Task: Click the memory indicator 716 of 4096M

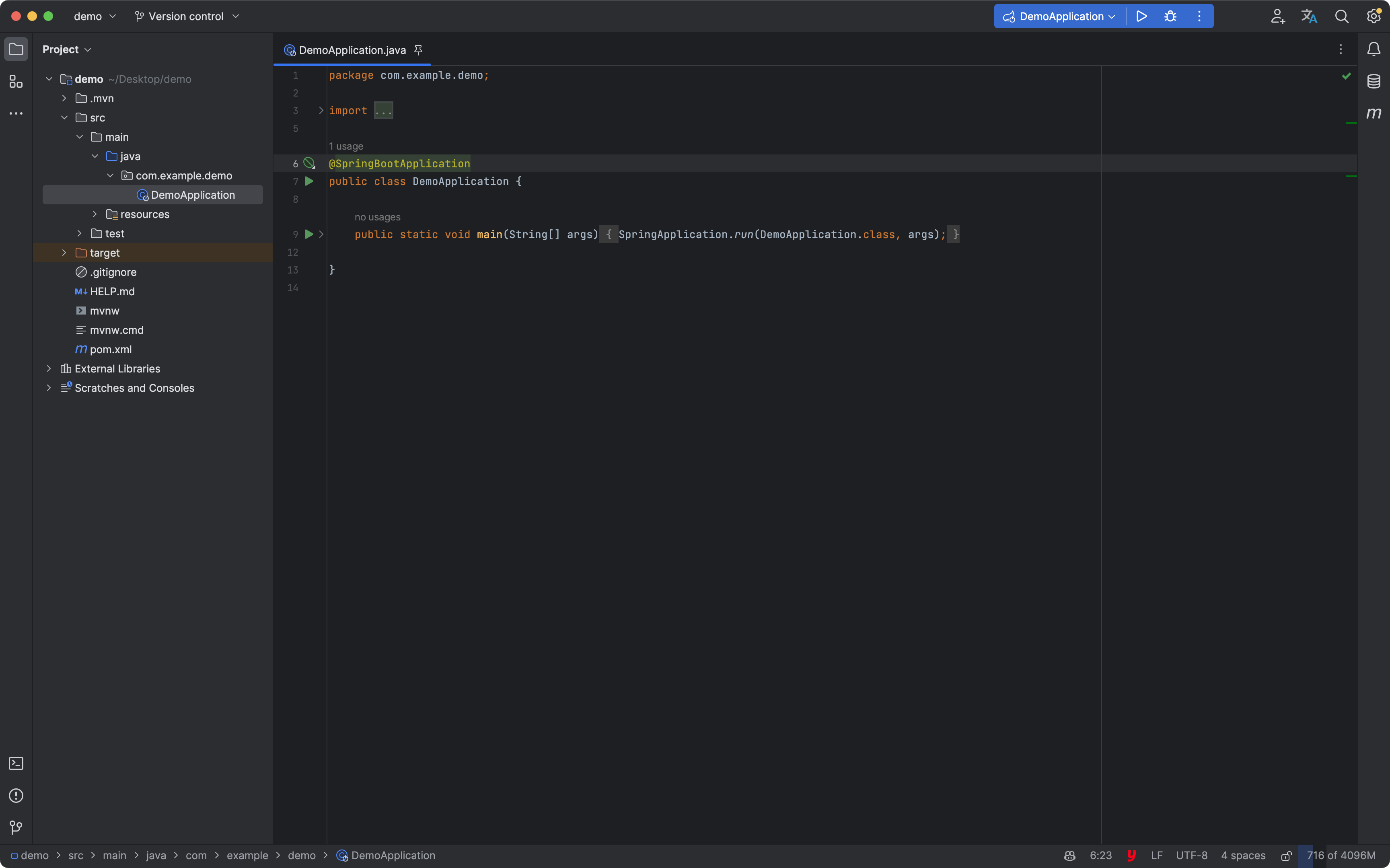Action: pos(1341,856)
